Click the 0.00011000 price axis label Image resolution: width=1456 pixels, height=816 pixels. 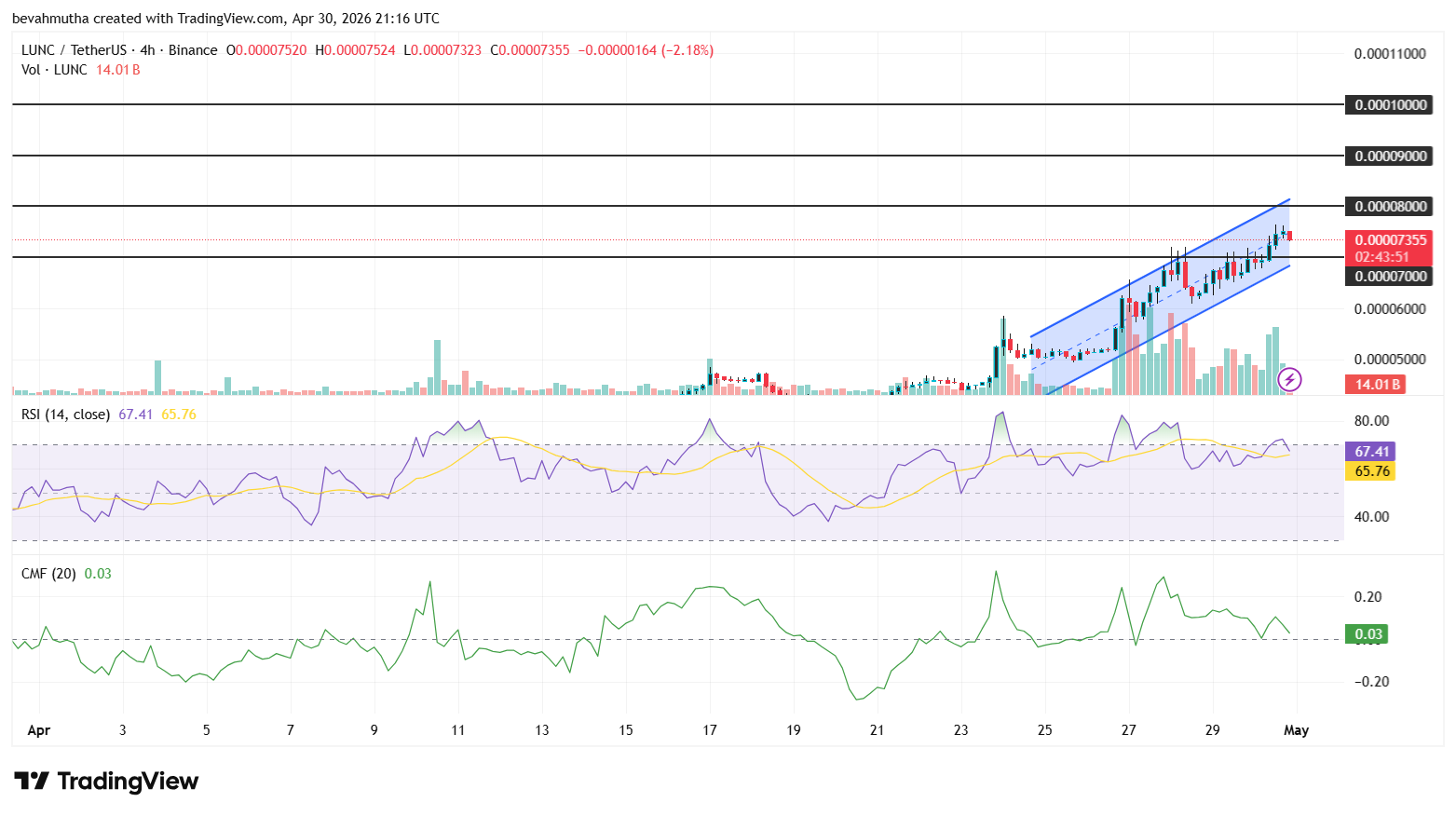pos(1390,54)
